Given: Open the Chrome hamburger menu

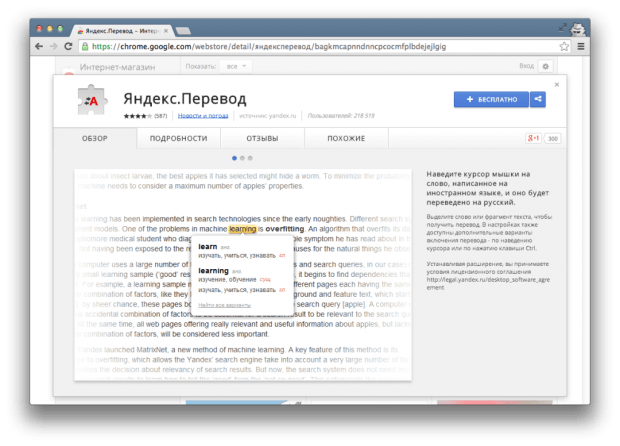Looking at the screenshot, I should [581, 46].
